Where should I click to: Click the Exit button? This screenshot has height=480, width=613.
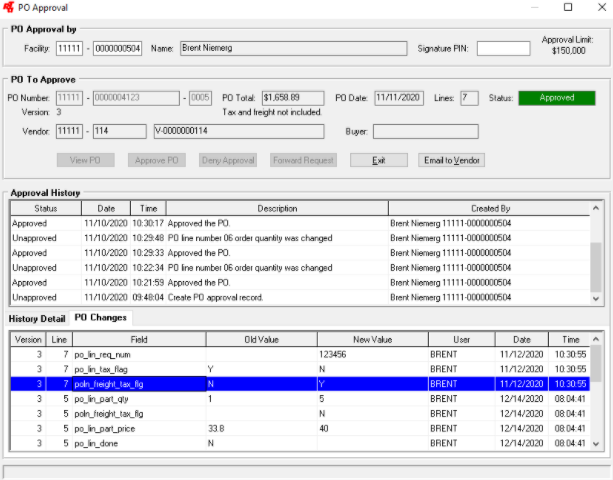click(378, 160)
